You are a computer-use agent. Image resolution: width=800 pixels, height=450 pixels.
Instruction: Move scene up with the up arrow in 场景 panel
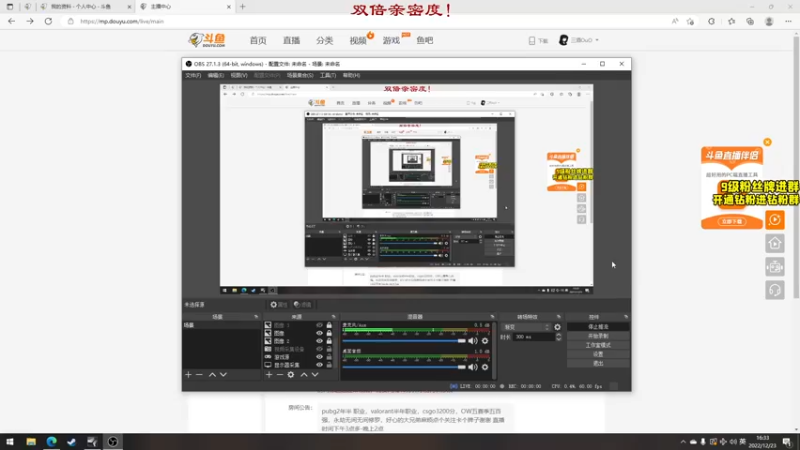click(212, 374)
